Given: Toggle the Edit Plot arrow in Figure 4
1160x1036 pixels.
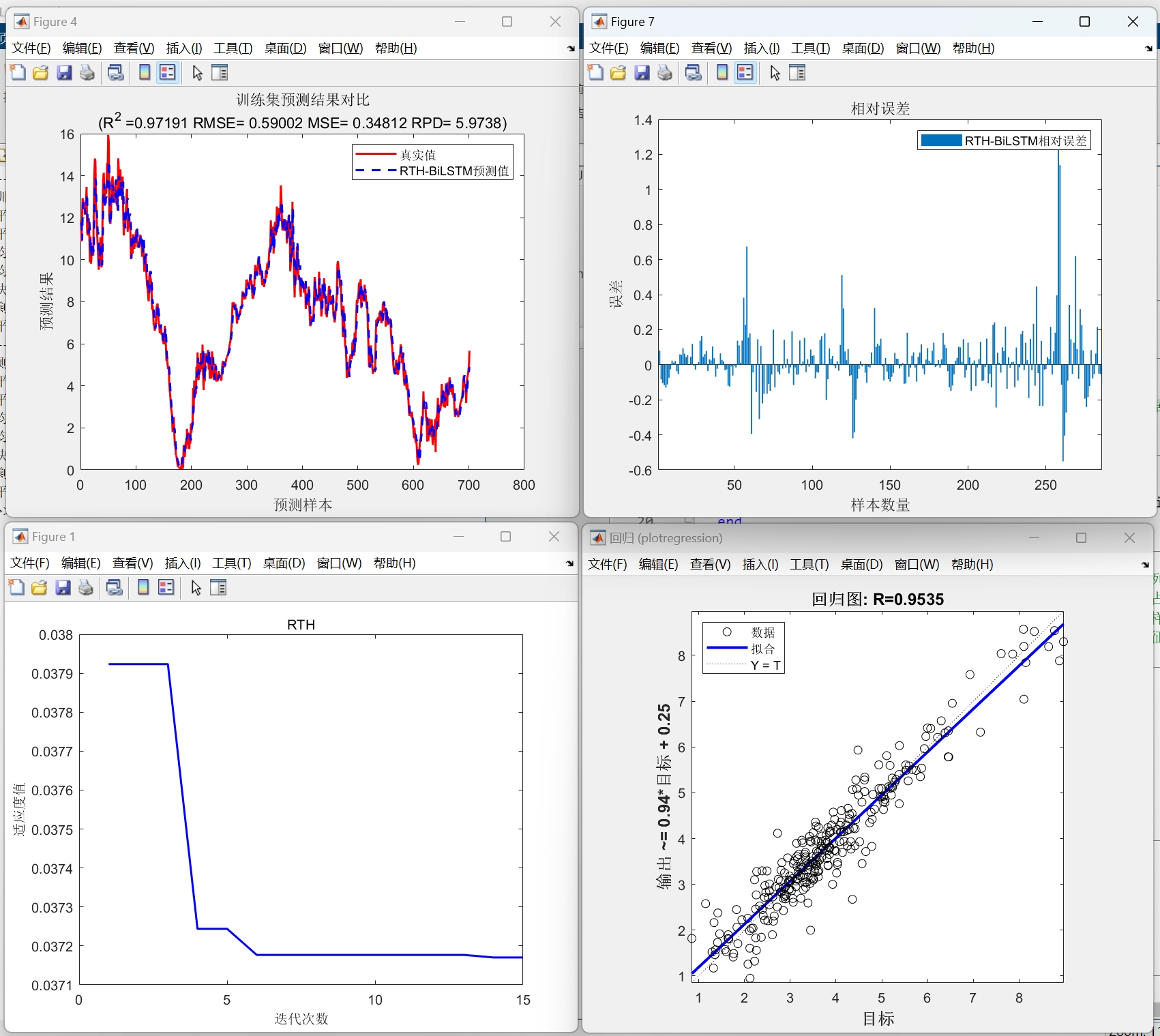Looking at the screenshot, I should [197, 72].
